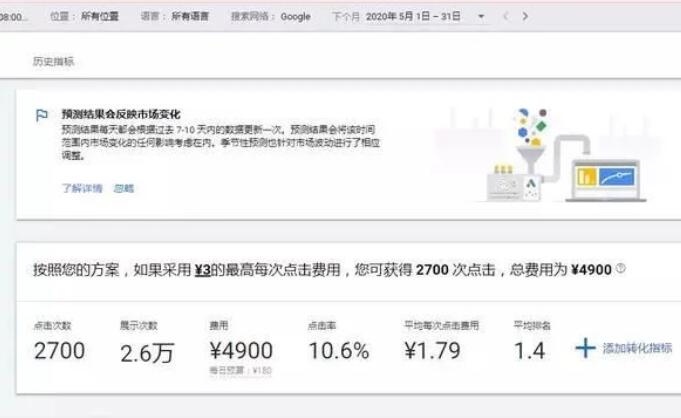Screen dimensions: 681x418
Task: Click the help icon after ¥4900
Action: pos(621,268)
